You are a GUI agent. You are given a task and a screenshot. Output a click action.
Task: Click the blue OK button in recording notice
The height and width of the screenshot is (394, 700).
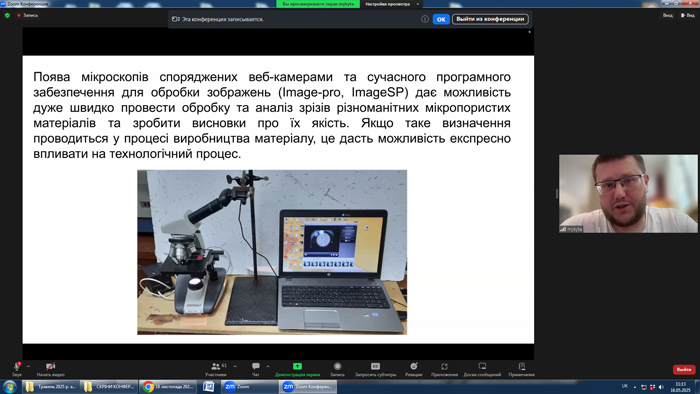(x=441, y=19)
